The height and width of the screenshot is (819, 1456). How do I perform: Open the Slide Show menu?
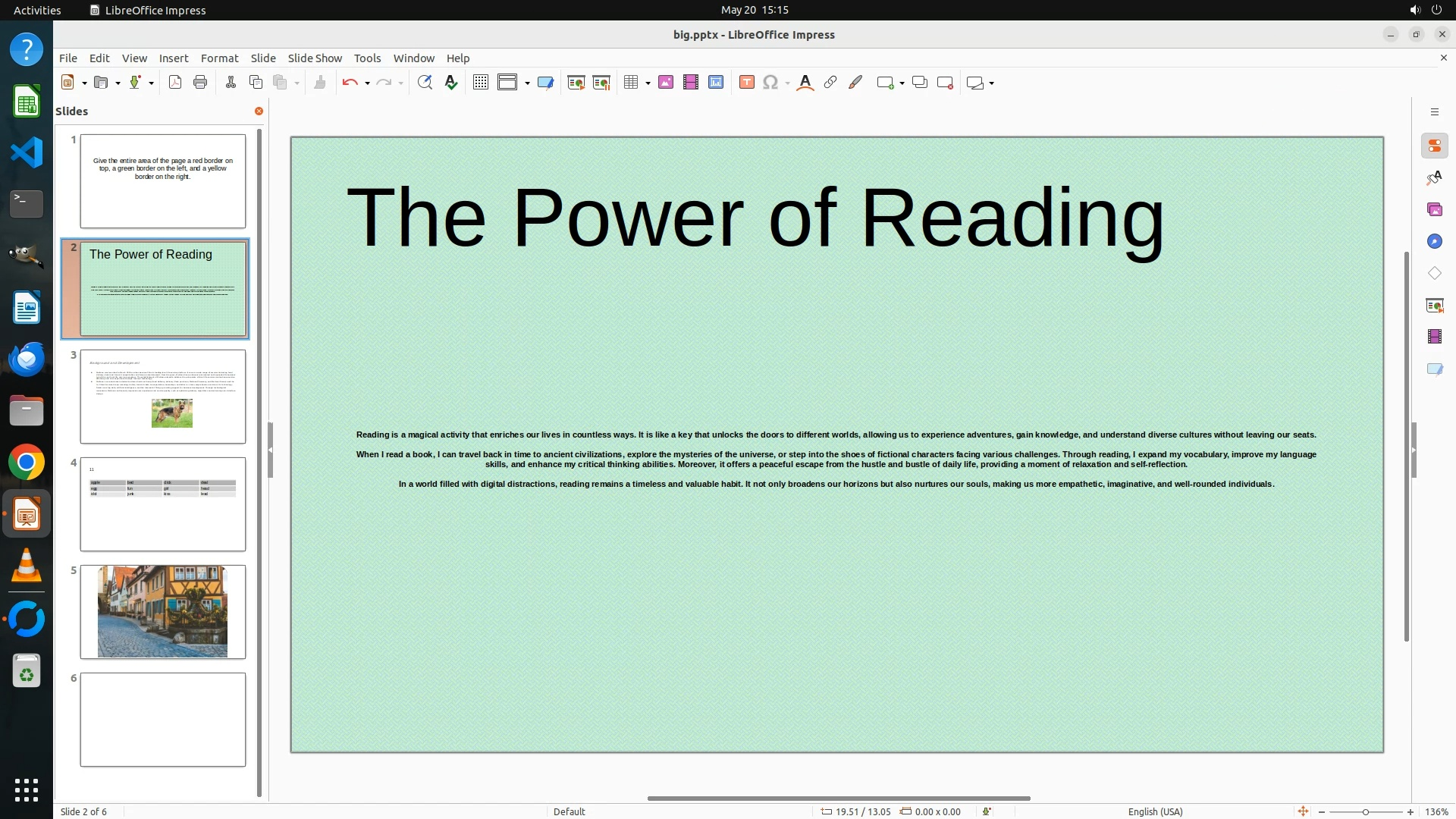pyautogui.click(x=315, y=58)
